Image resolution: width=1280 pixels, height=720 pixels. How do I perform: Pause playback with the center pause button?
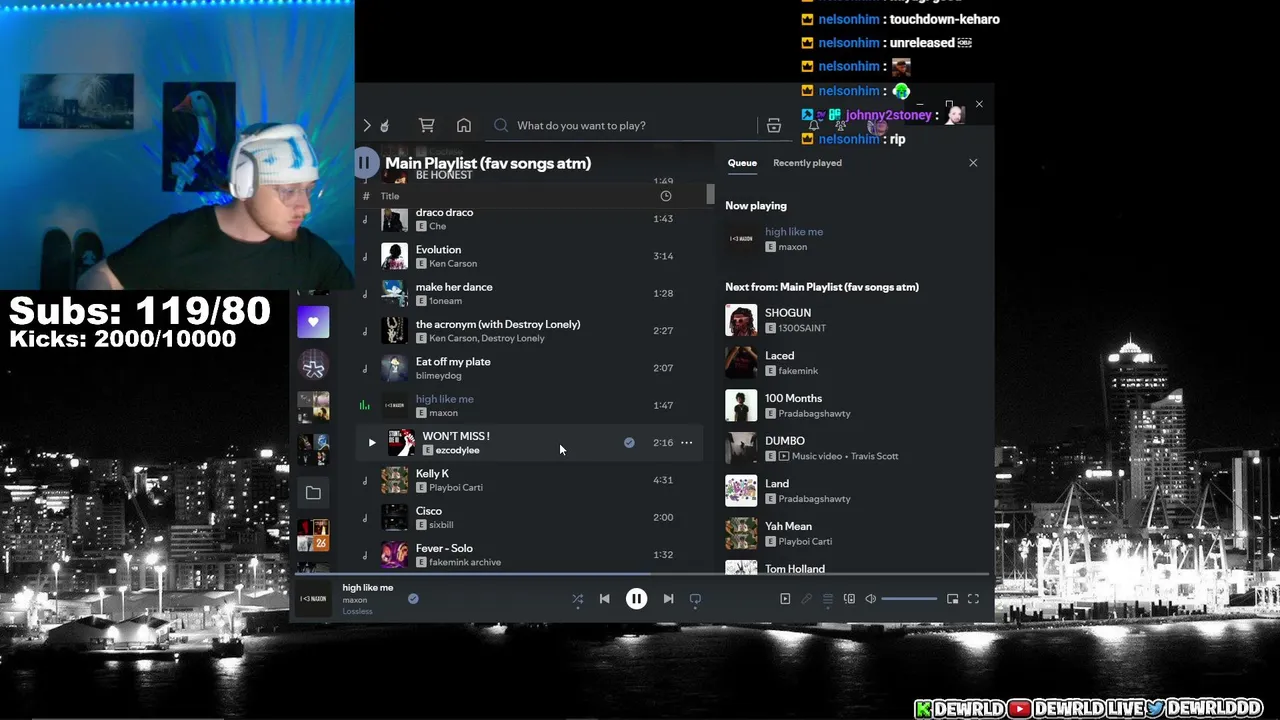(636, 599)
